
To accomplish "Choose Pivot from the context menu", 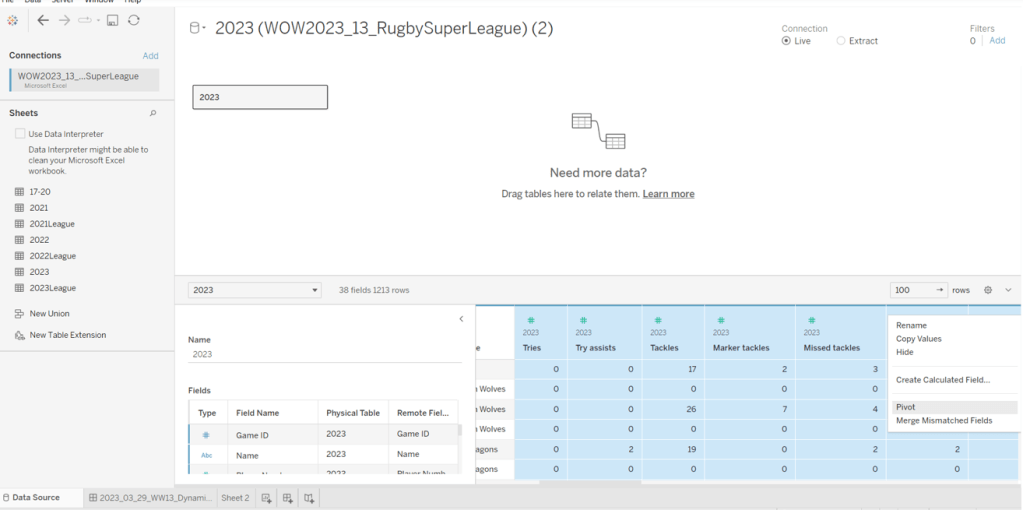I will 906,407.
